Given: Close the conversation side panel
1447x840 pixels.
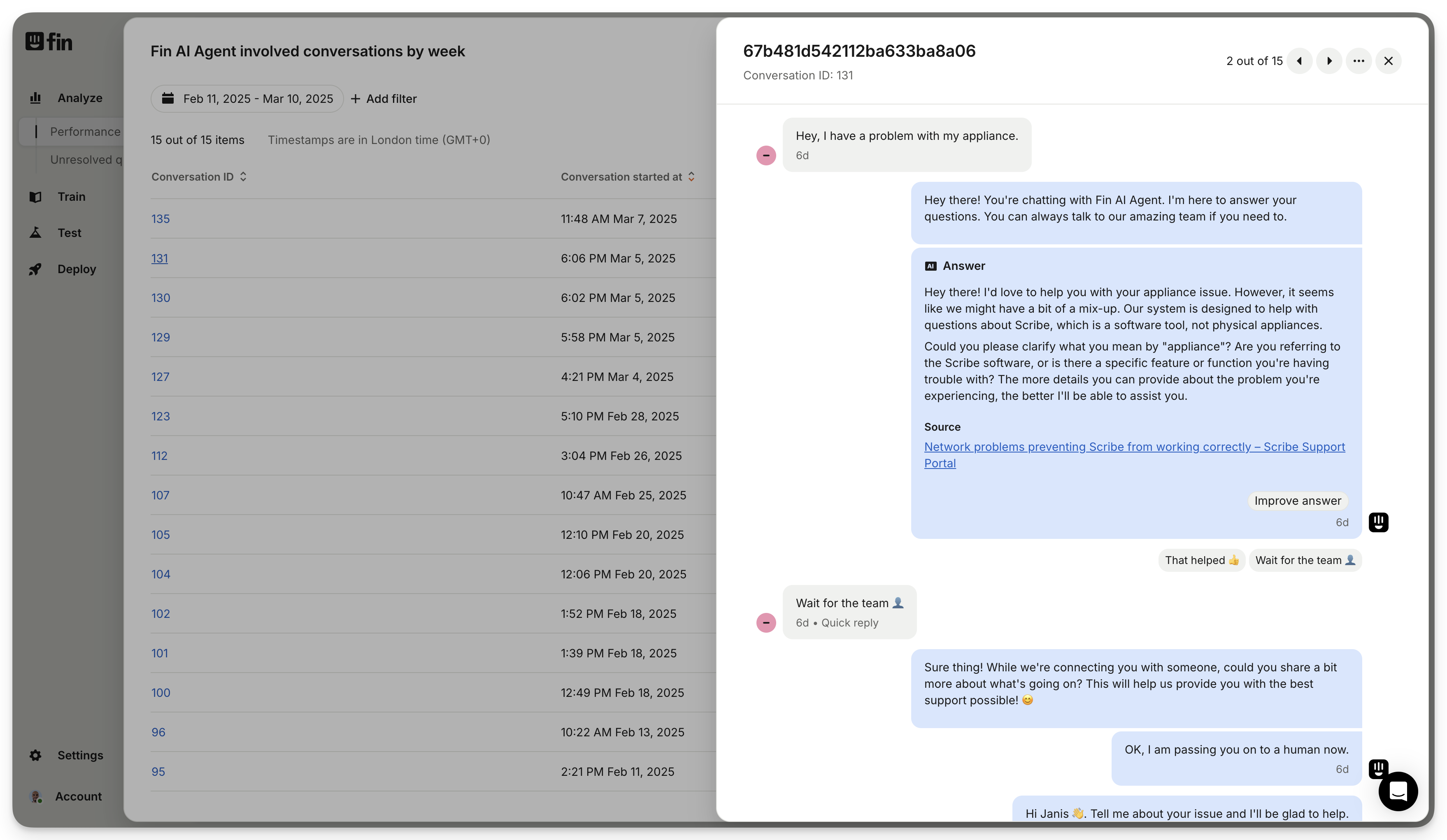Looking at the screenshot, I should click(x=1389, y=61).
